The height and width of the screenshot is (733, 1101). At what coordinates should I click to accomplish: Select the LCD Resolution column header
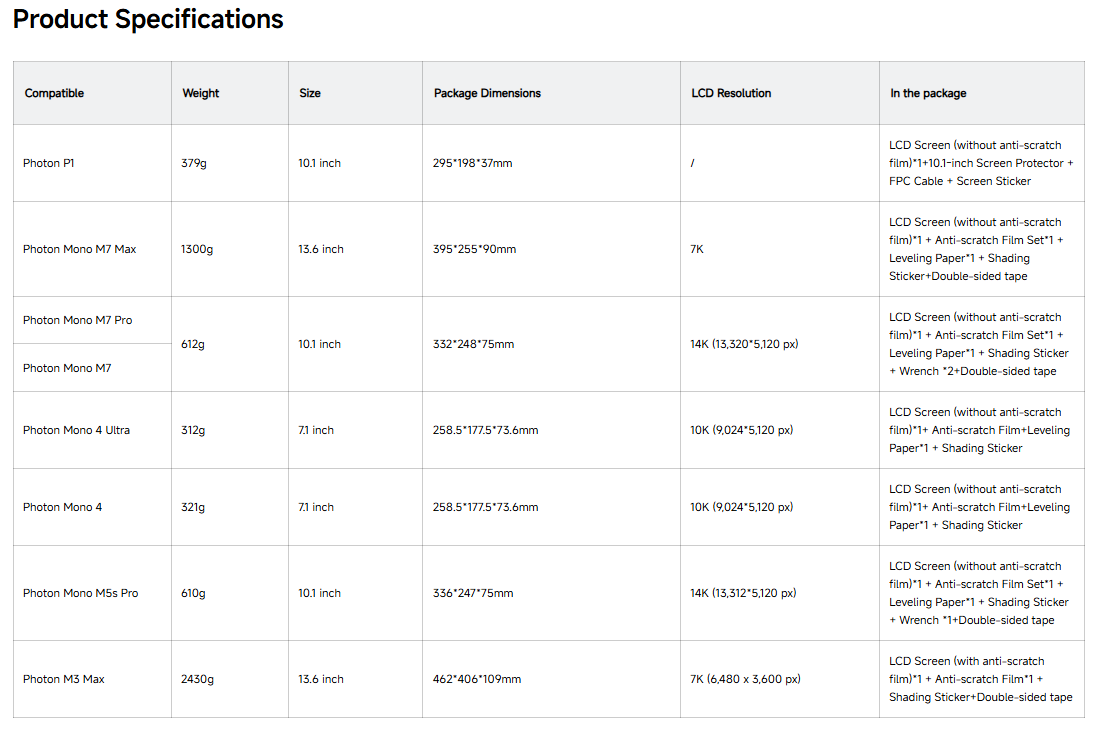pyautogui.click(x=731, y=93)
